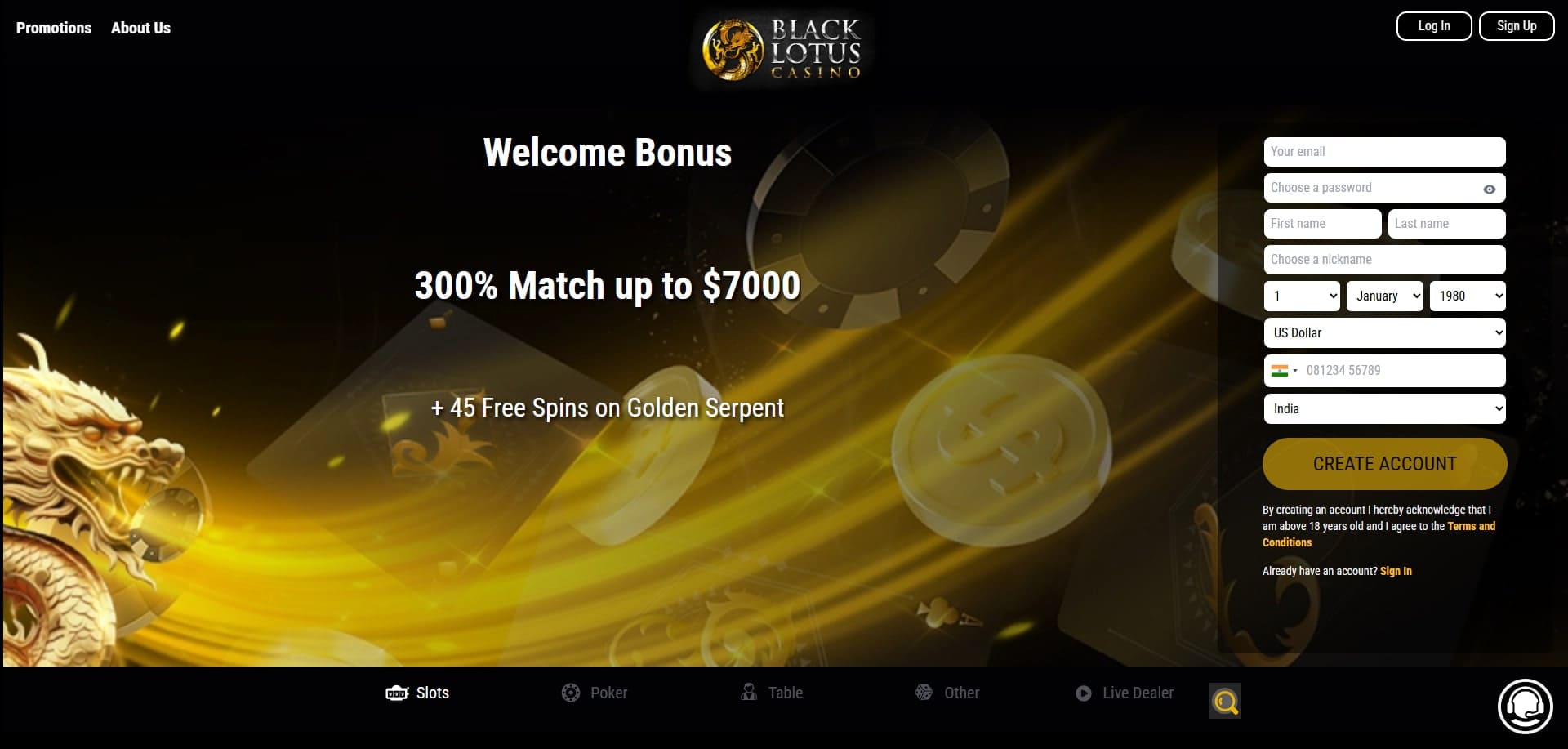Focus the Your email input field

1385,152
